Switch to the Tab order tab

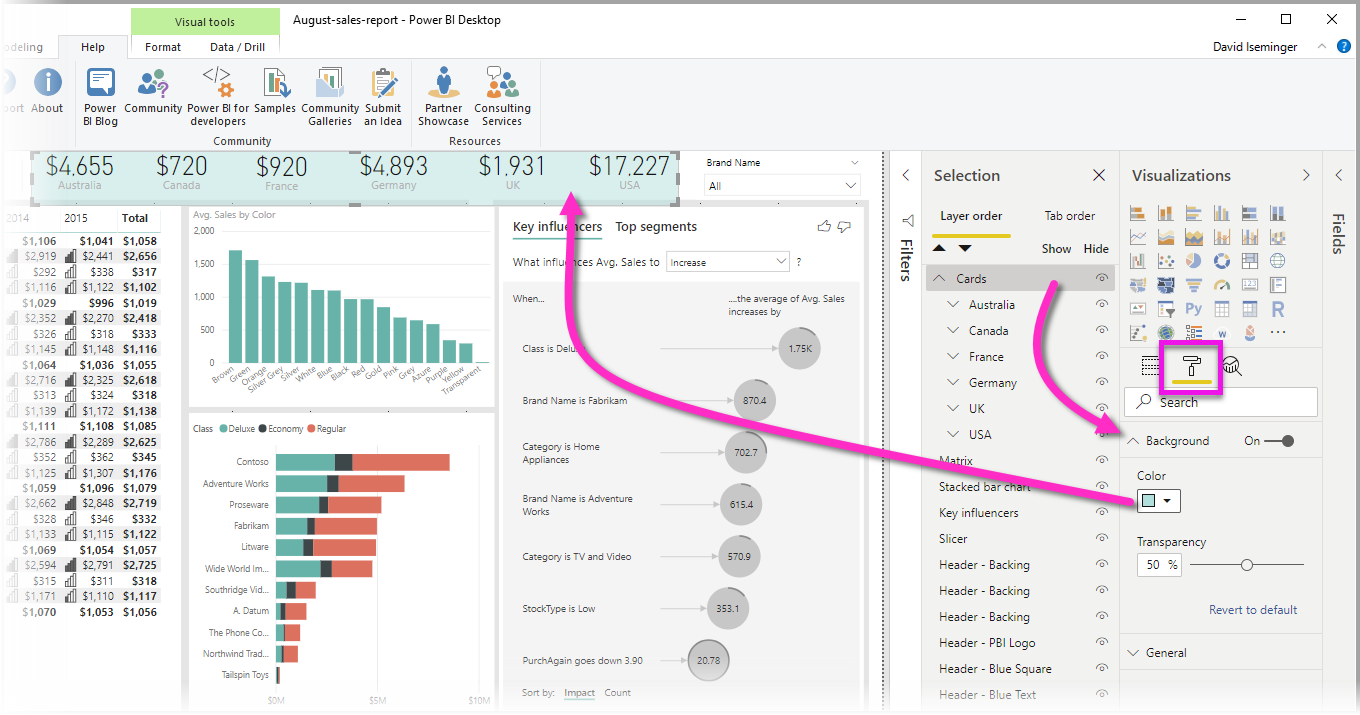(x=1070, y=216)
